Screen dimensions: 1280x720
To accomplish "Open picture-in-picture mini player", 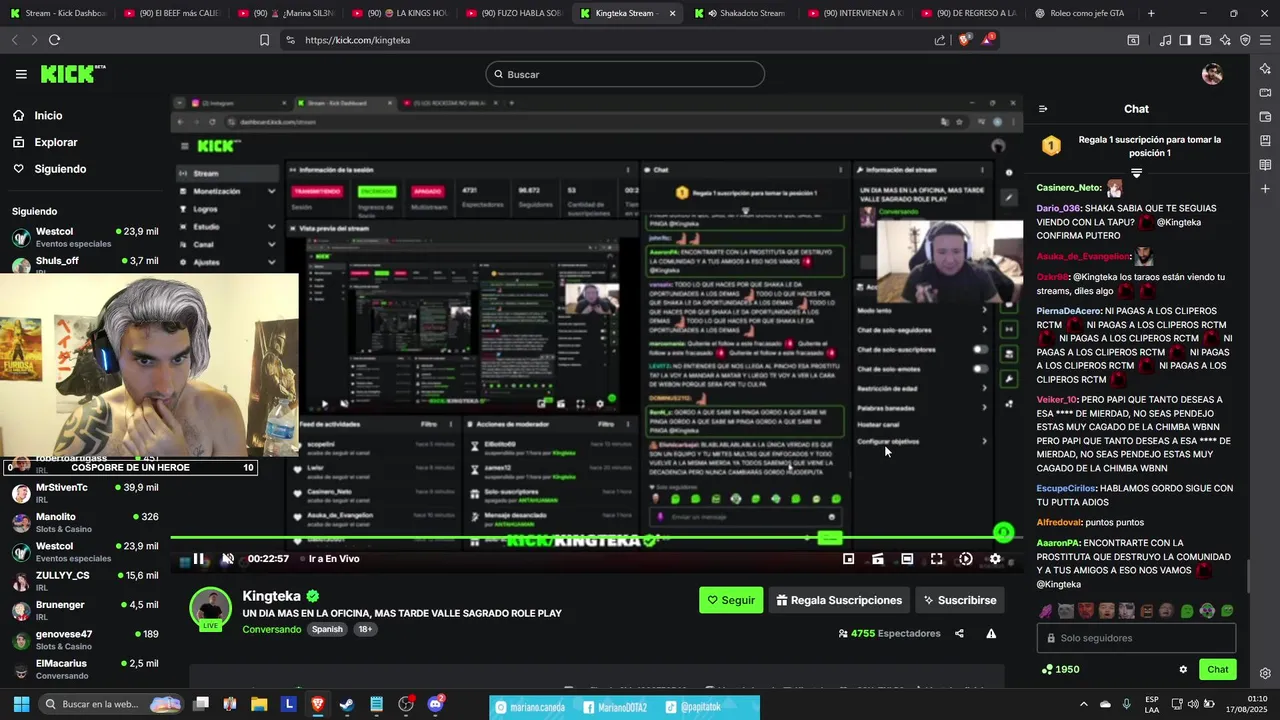I will (x=848, y=559).
